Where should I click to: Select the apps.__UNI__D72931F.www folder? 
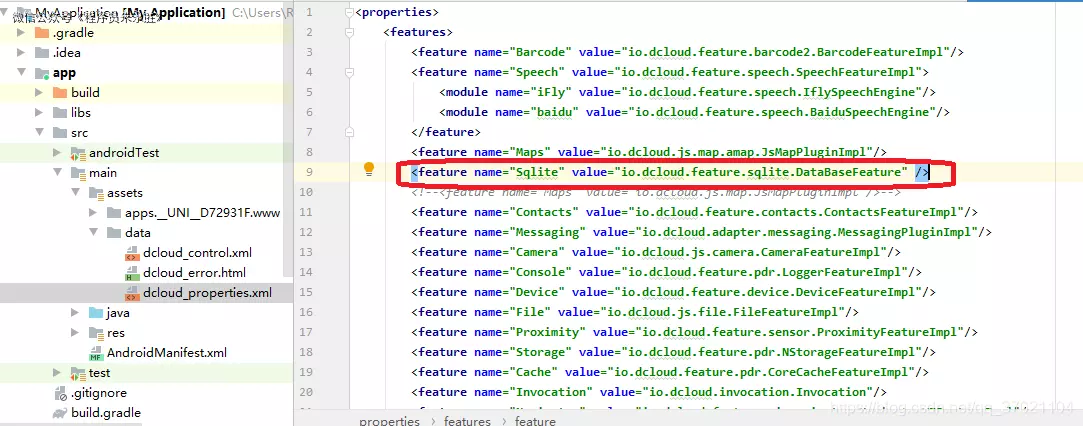coord(202,213)
